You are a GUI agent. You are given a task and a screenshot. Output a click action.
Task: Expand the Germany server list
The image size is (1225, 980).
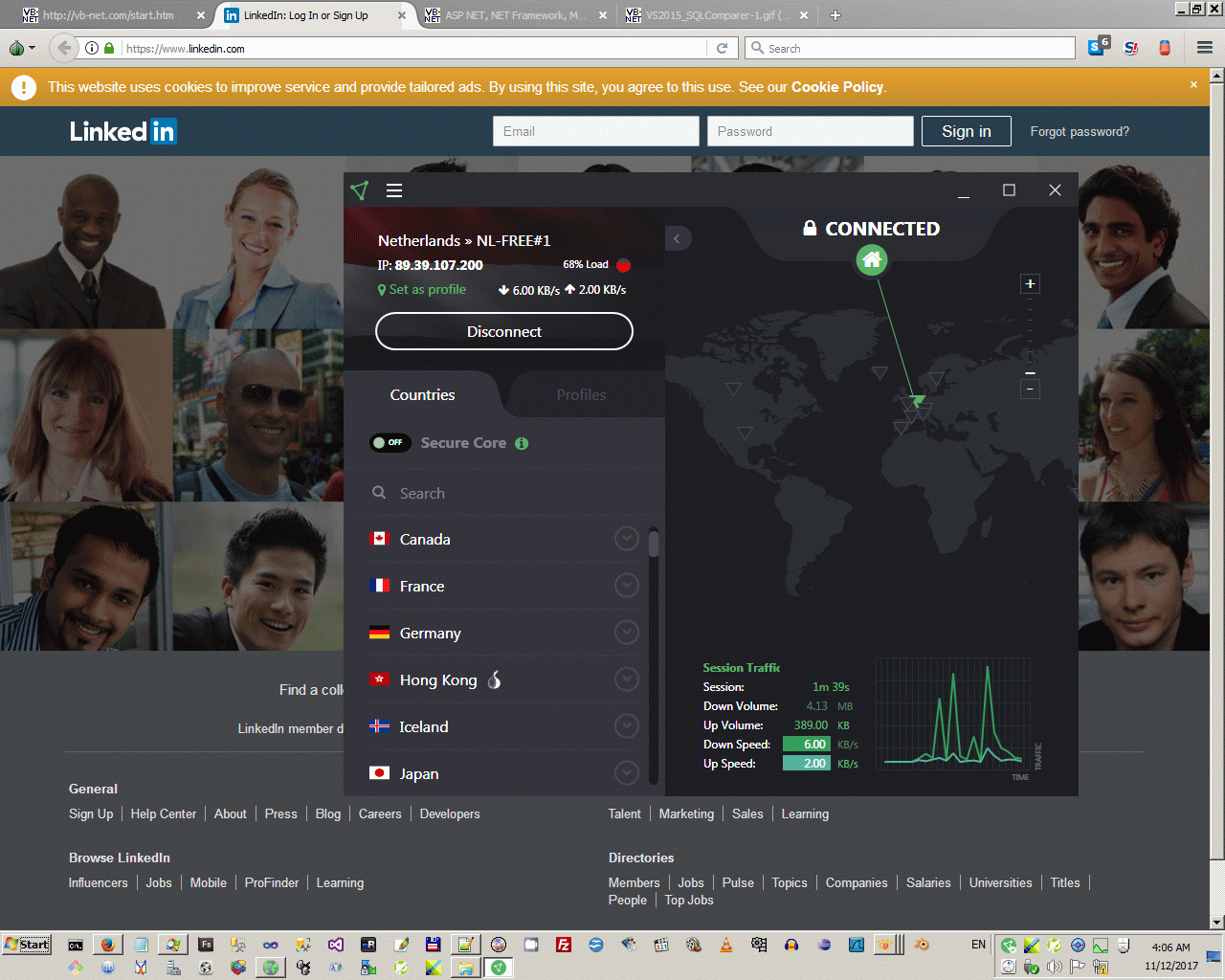pos(627,633)
